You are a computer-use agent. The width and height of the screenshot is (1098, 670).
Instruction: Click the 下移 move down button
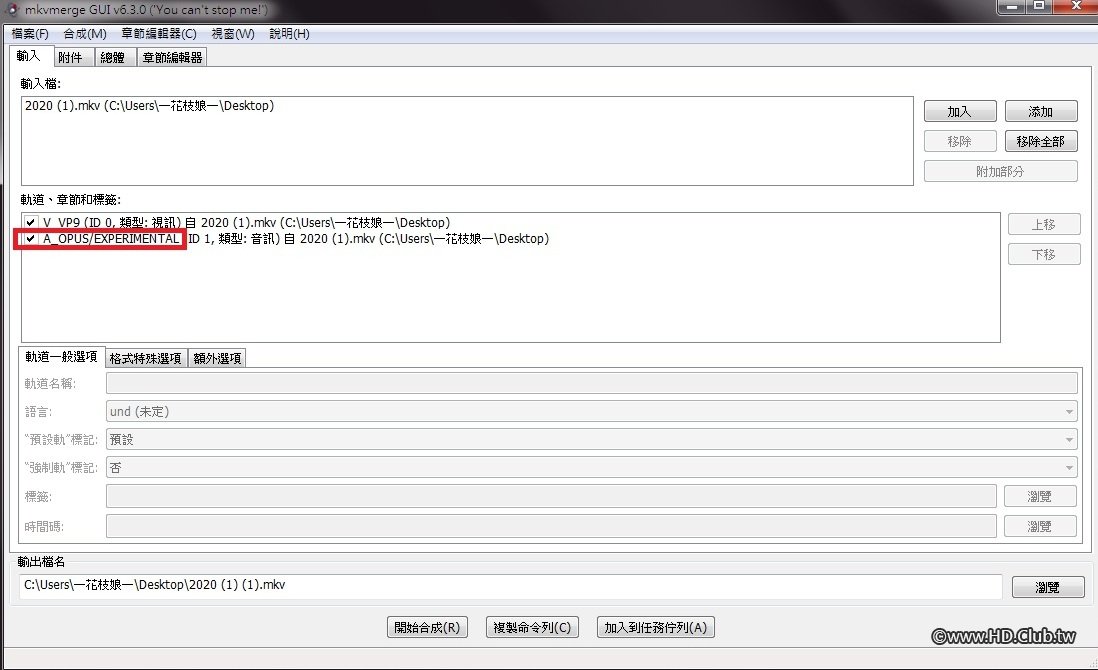[x=1043, y=254]
